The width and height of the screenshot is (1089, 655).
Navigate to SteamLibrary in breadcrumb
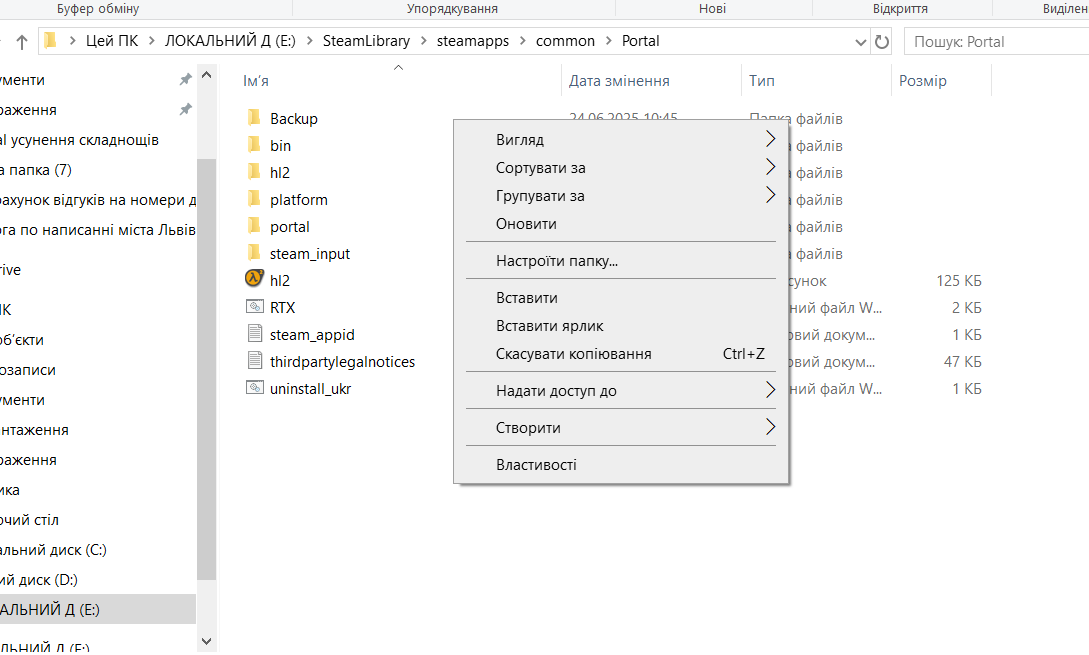(366, 41)
